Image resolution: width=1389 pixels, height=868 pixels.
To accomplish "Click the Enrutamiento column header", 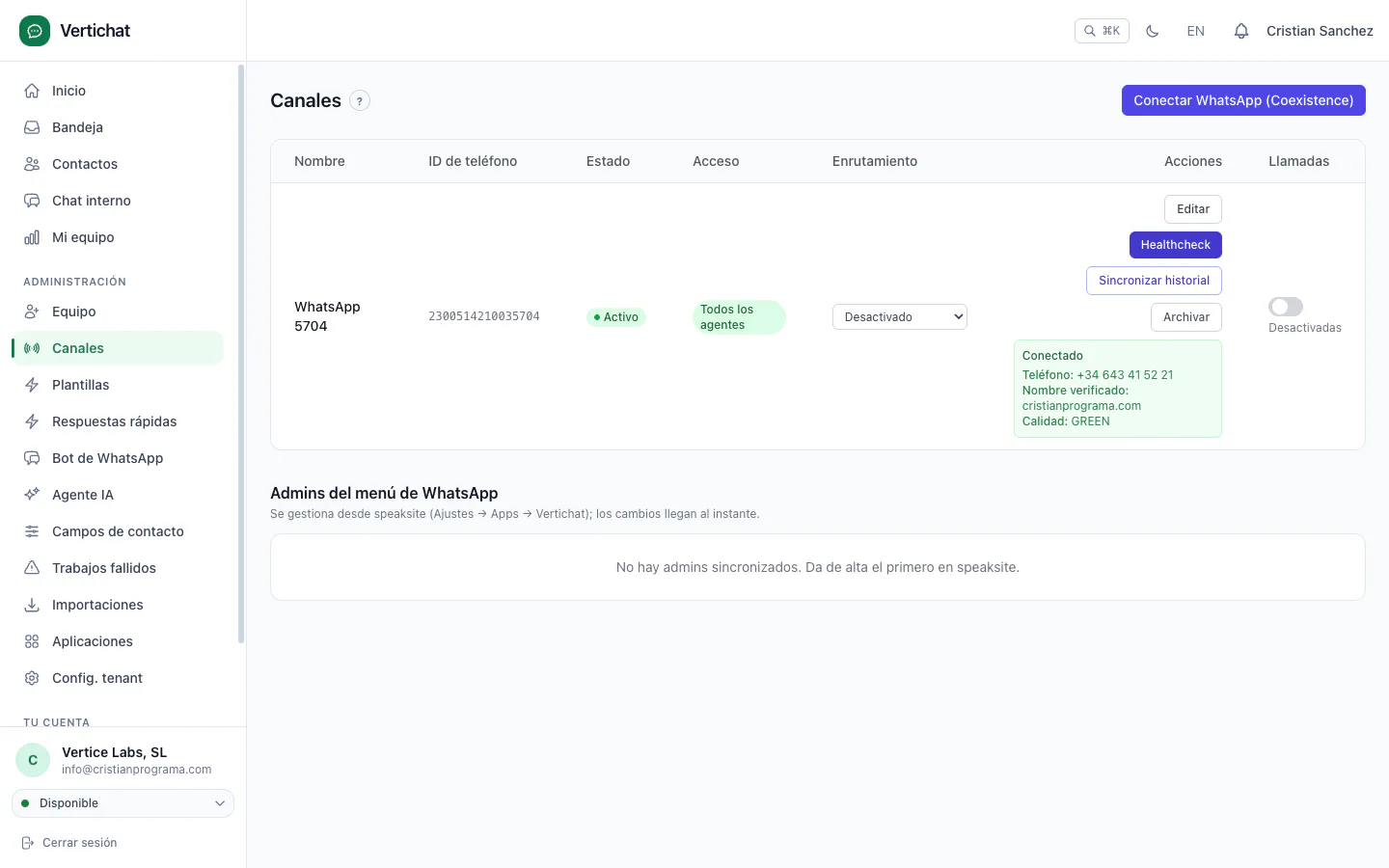I will 875,161.
